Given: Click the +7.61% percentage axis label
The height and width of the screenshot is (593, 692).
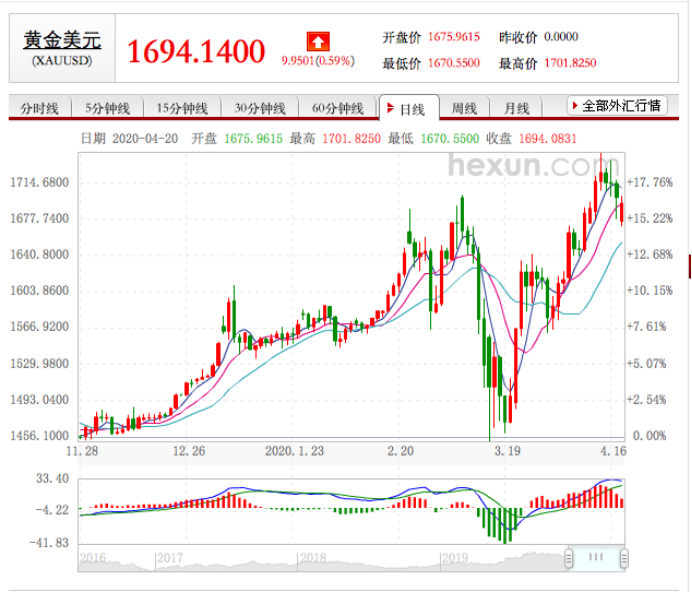Looking at the screenshot, I should (x=647, y=327).
